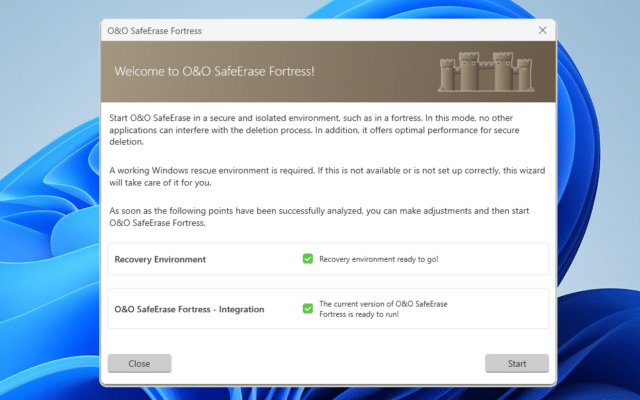Screen dimensions: 640x400
Task: Click 'Recovery environment ready to go!' status text
Action: point(379,259)
